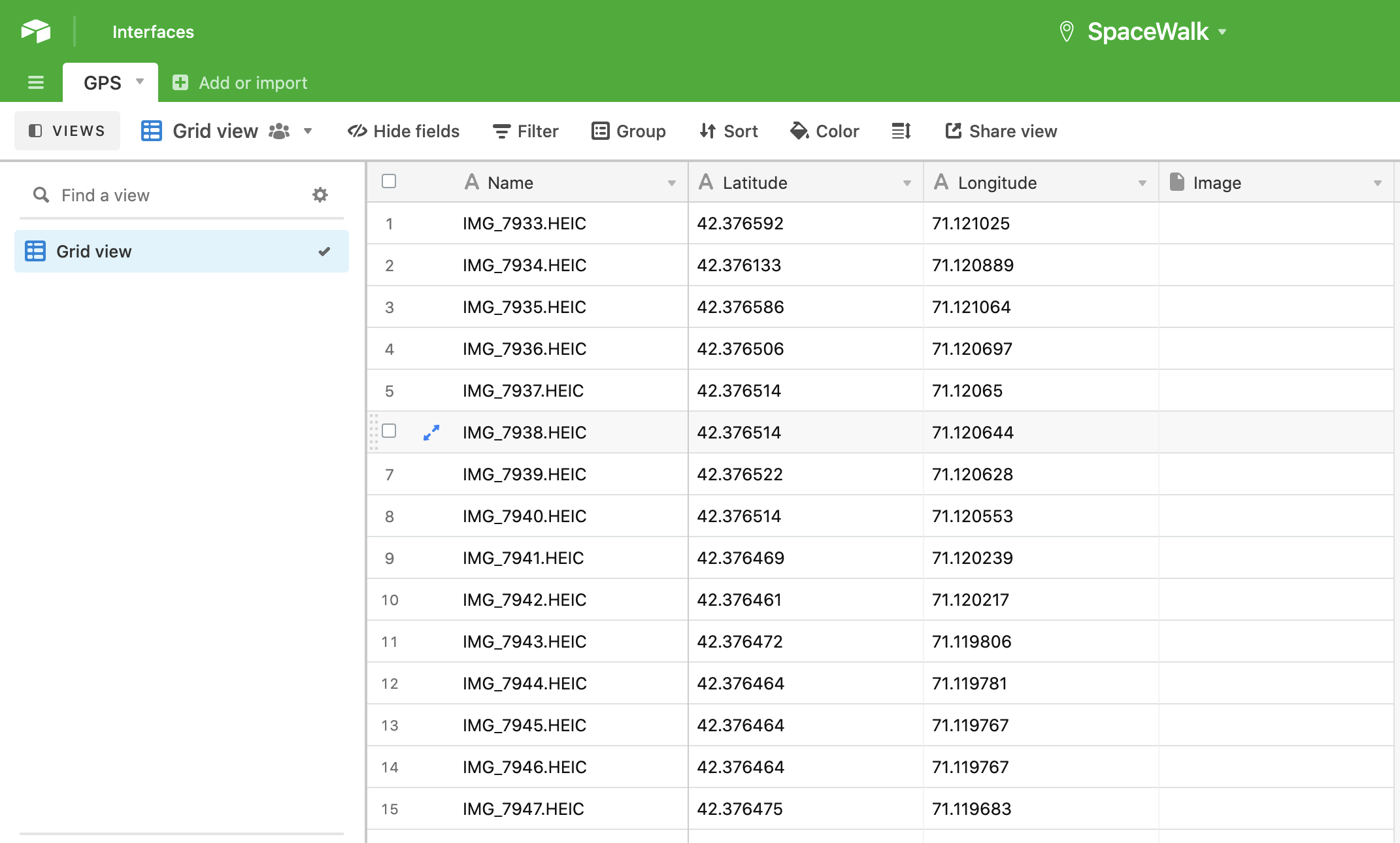Expand the SpaceWalk base name dropdown
The height and width of the screenshot is (843, 1400).
[x=1222, y=31]
